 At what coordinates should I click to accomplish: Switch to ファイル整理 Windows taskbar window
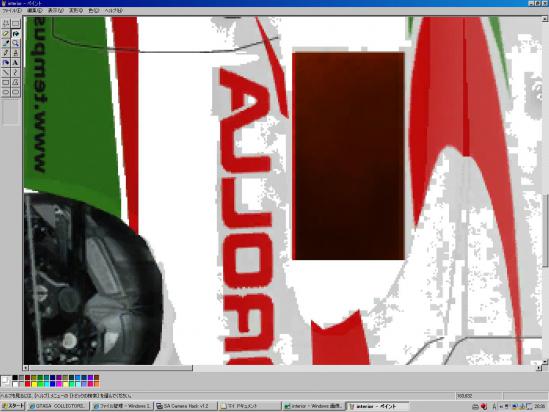(x=122, y=406)
